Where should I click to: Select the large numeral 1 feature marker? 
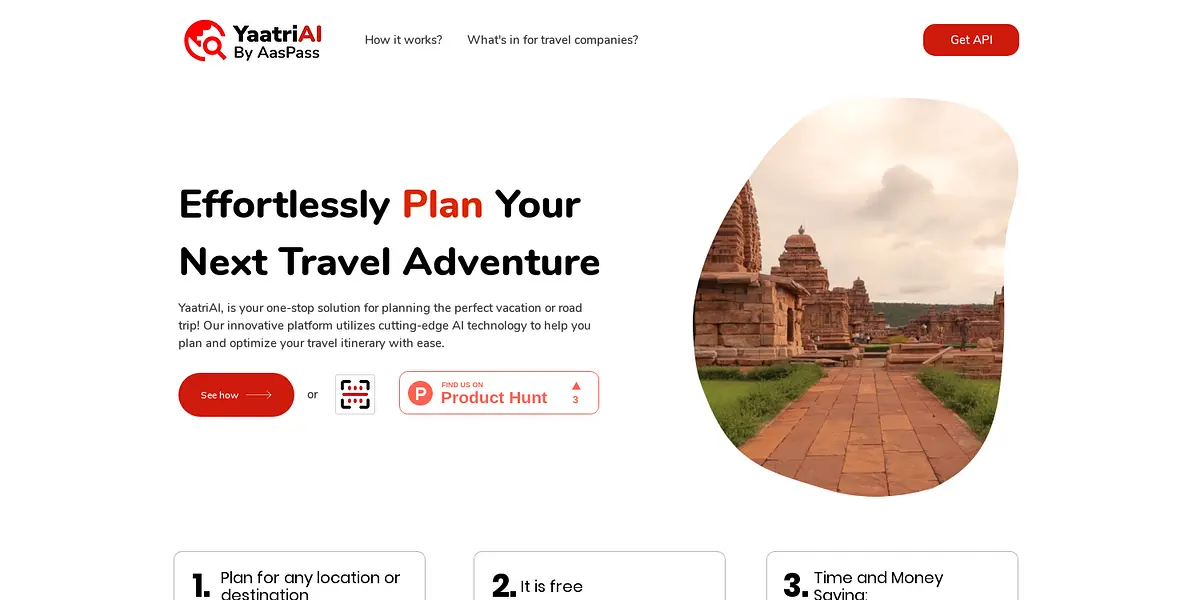click(201, 585)
